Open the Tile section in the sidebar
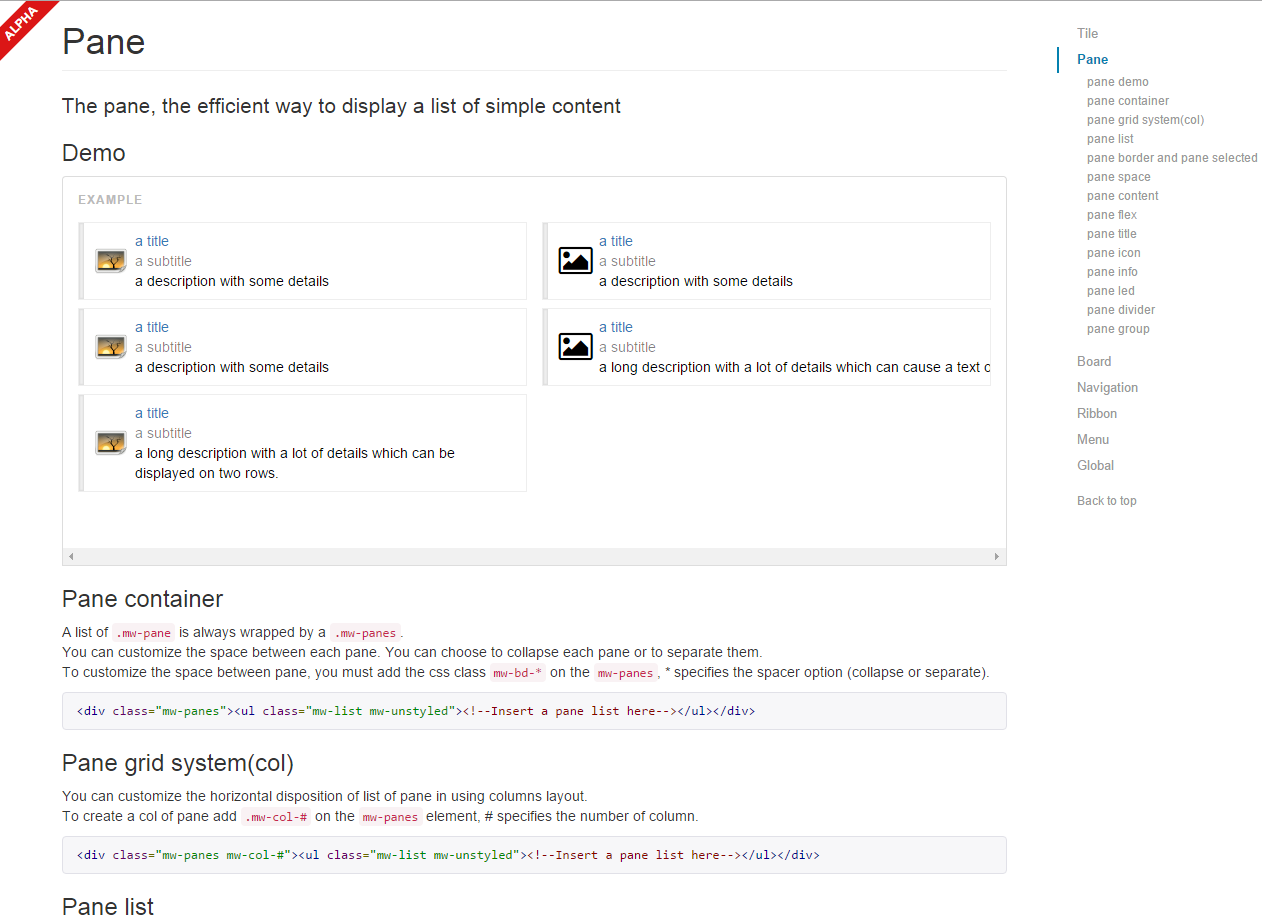 [x=1087, y=33]
